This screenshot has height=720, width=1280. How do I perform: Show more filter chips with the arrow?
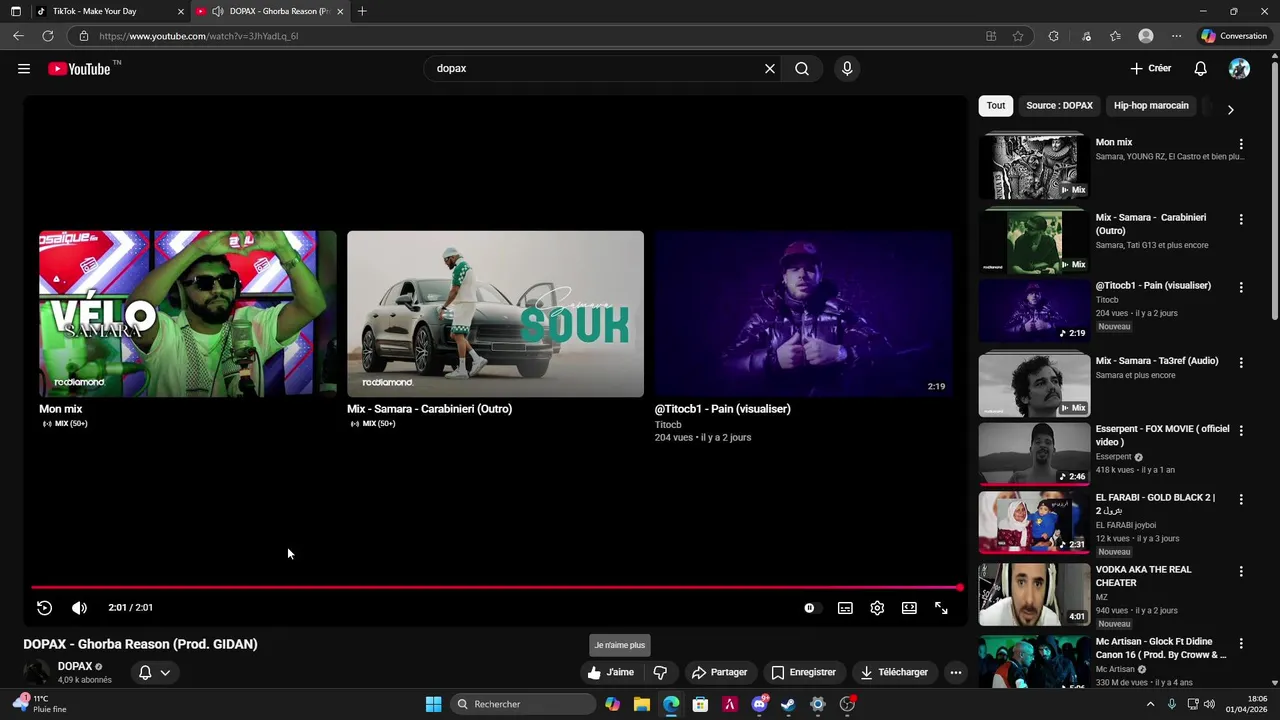[x=1230, y=109]
